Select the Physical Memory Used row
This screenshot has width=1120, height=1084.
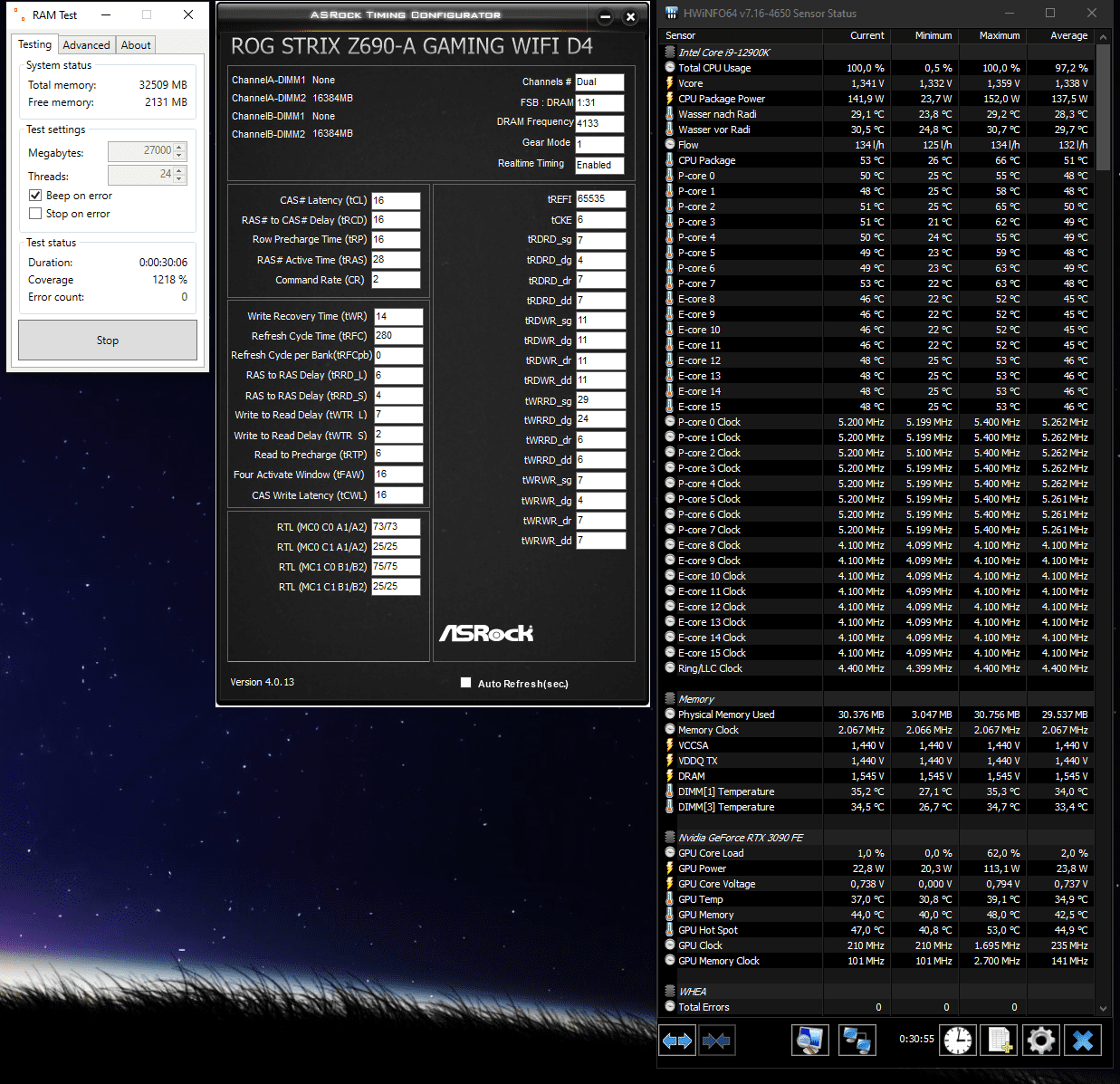(877, 715)
